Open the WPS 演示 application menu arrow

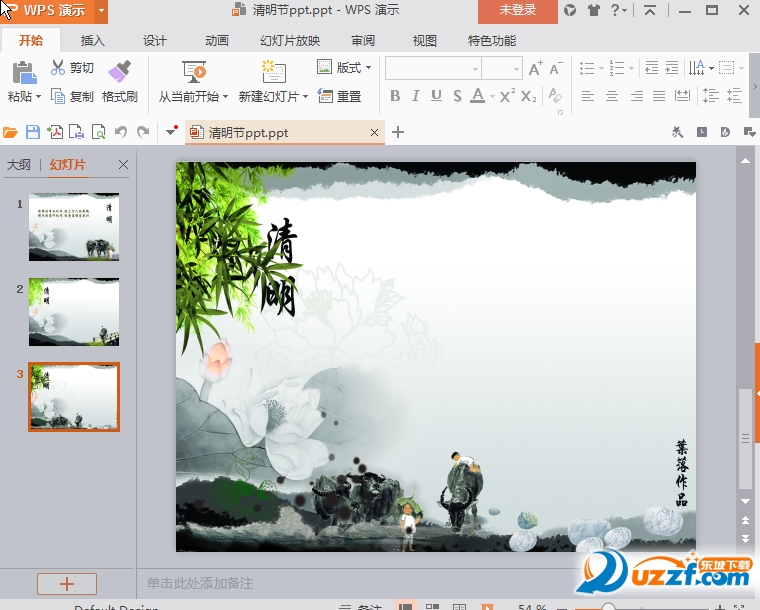click(101, 10)
